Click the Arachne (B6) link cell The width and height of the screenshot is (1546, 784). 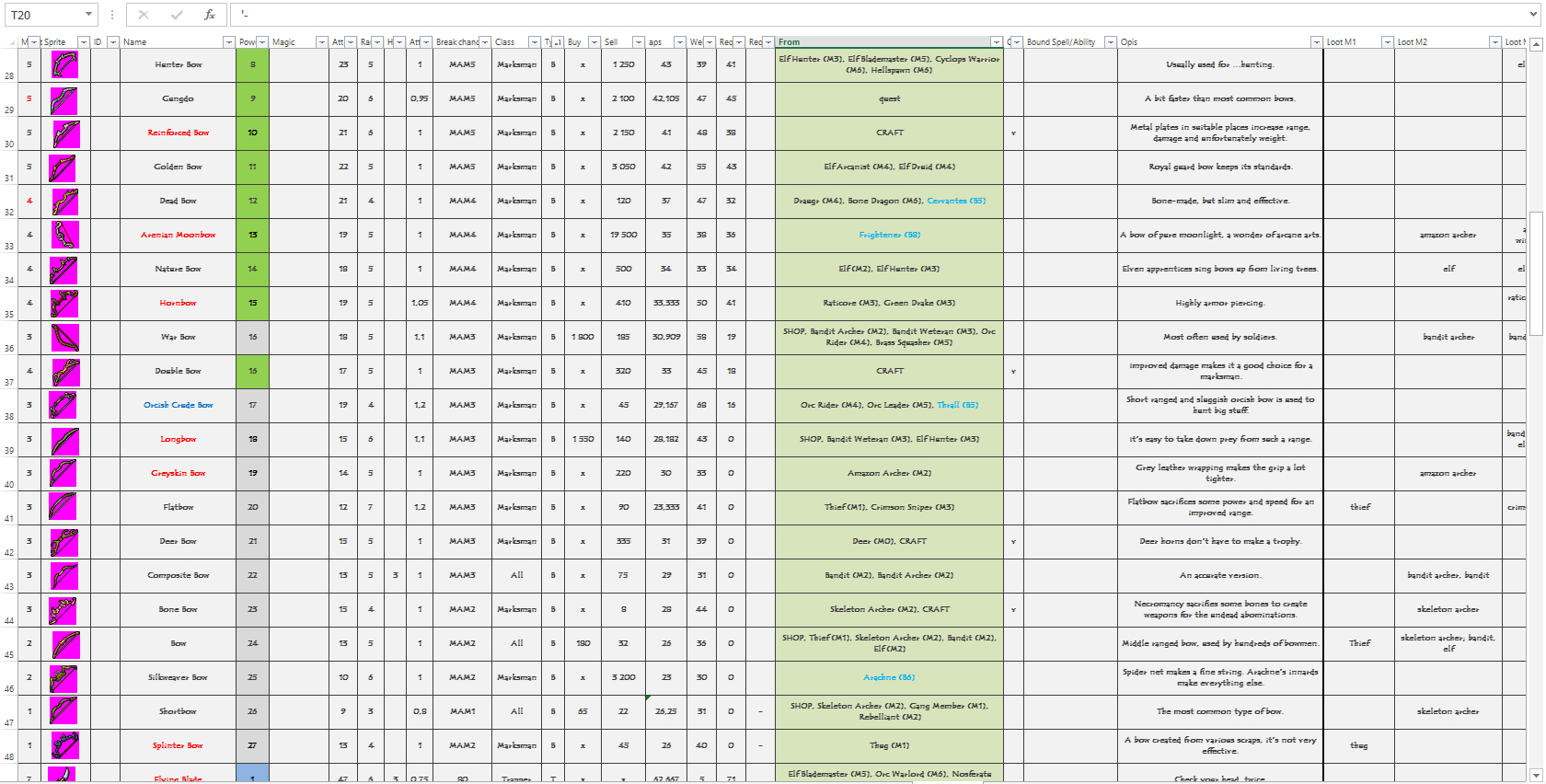click(889, 677)
